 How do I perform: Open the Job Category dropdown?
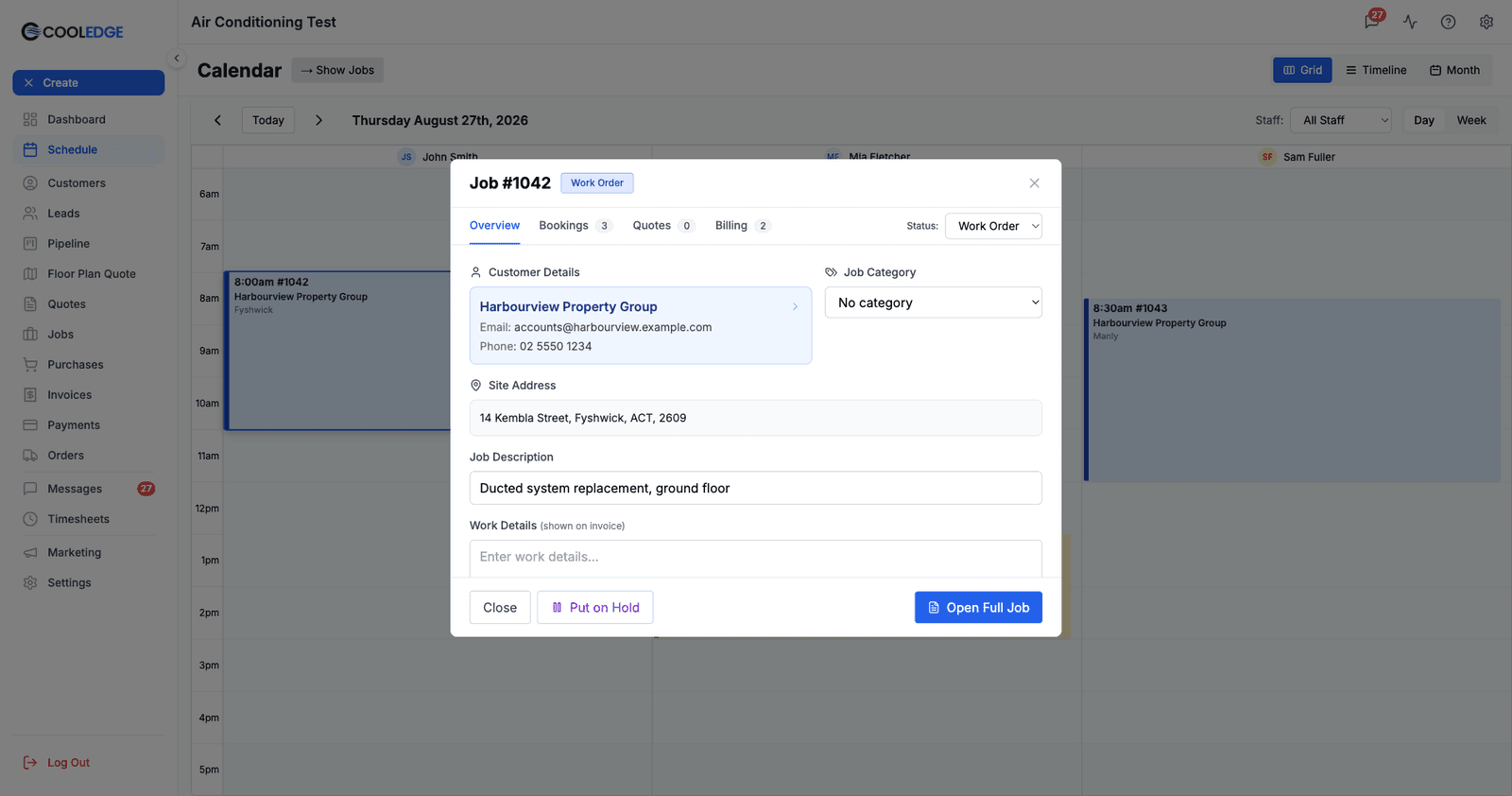[934, 303]
